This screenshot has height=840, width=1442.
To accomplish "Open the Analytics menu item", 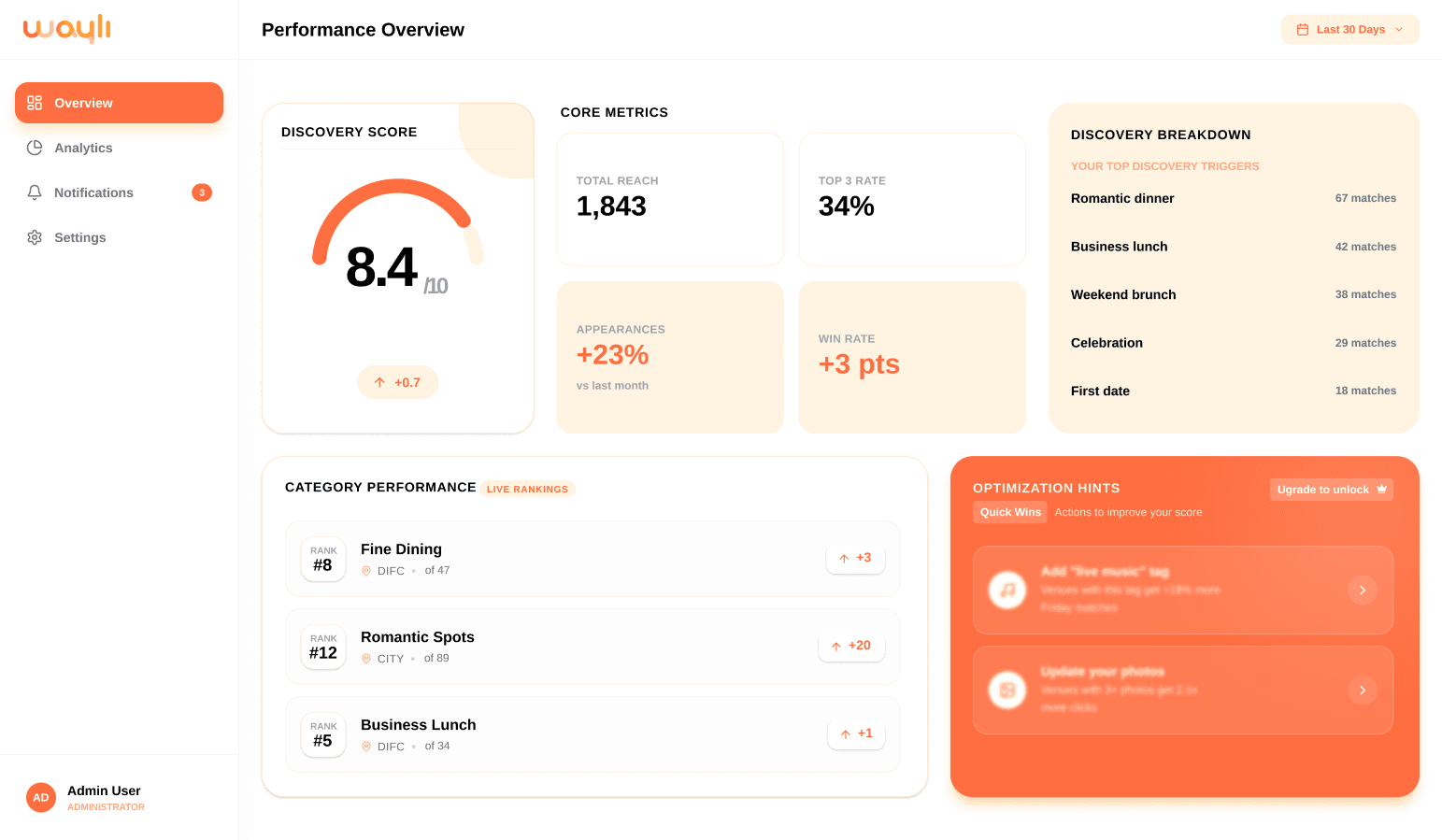I will [x=119, y=148].
